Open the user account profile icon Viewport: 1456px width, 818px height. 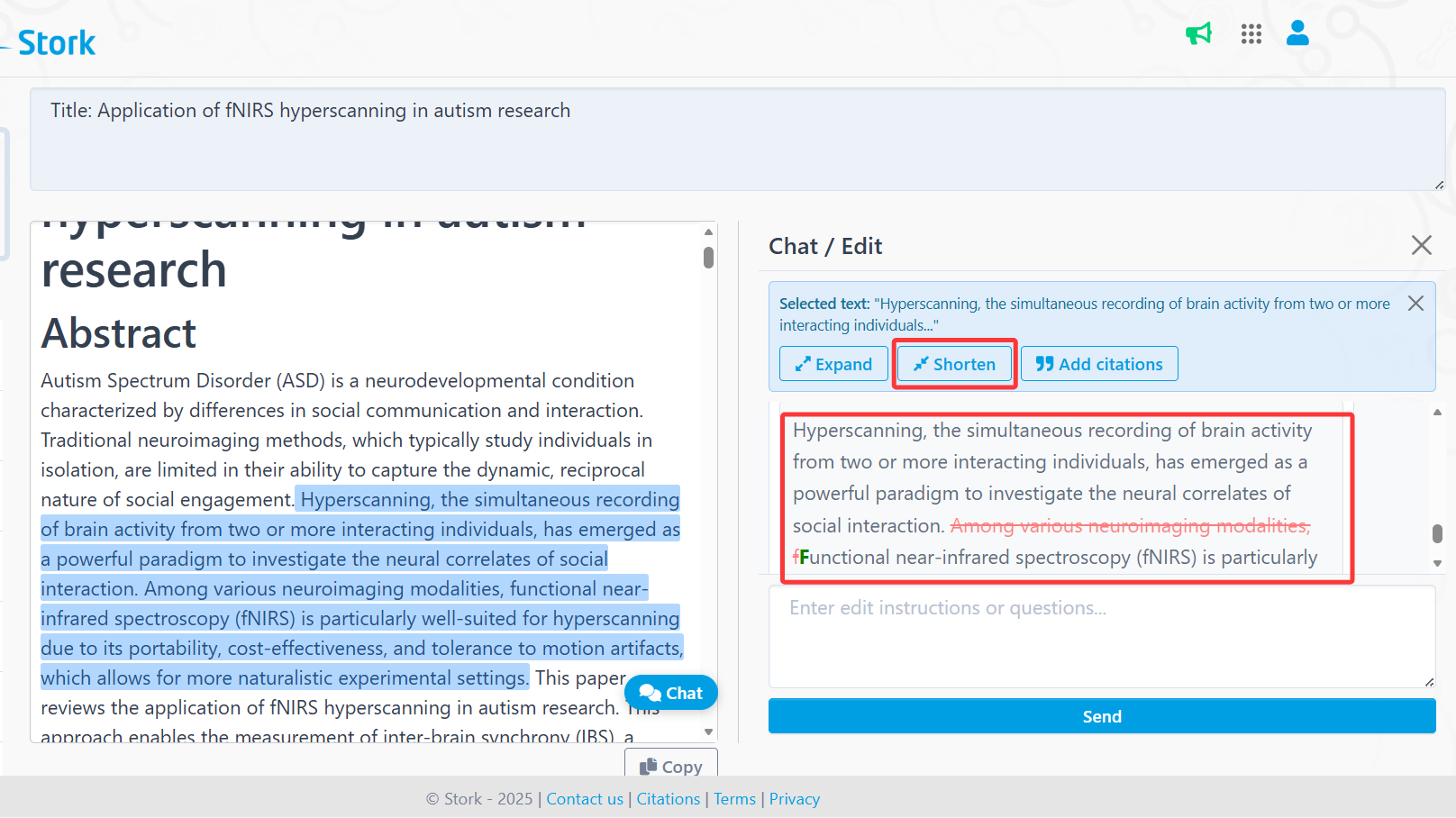pyautogui.click(x=1297, y=33)
